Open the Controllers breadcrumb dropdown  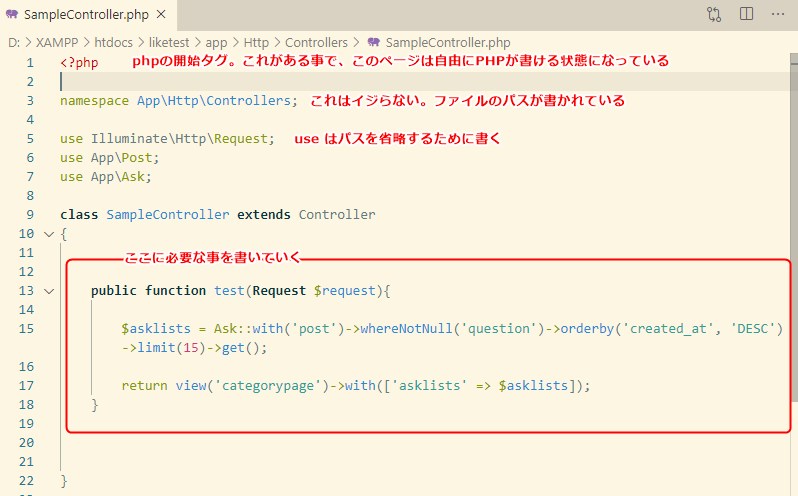coord(316,43)
